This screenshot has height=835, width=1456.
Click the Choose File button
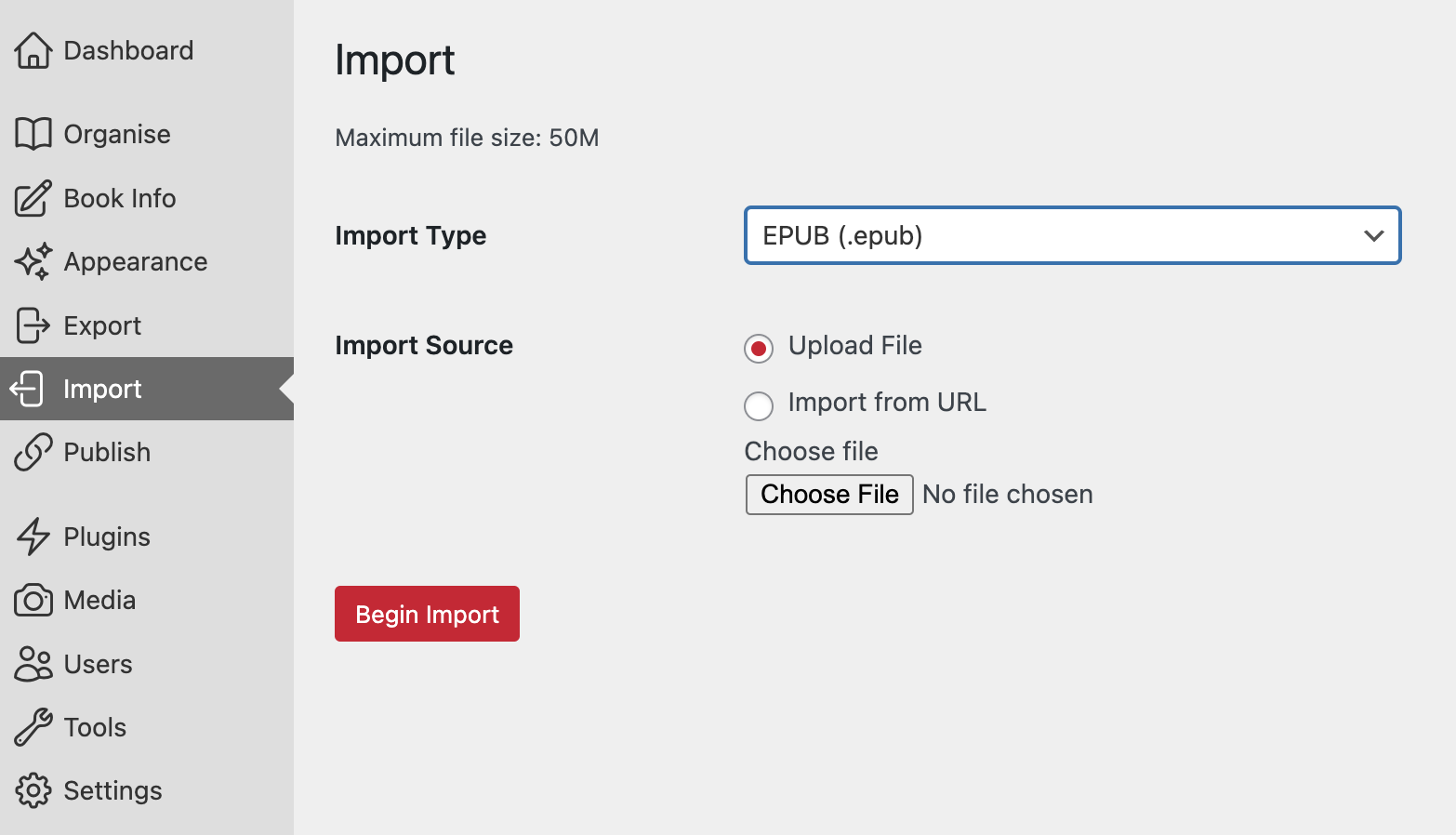click(829, 494)
